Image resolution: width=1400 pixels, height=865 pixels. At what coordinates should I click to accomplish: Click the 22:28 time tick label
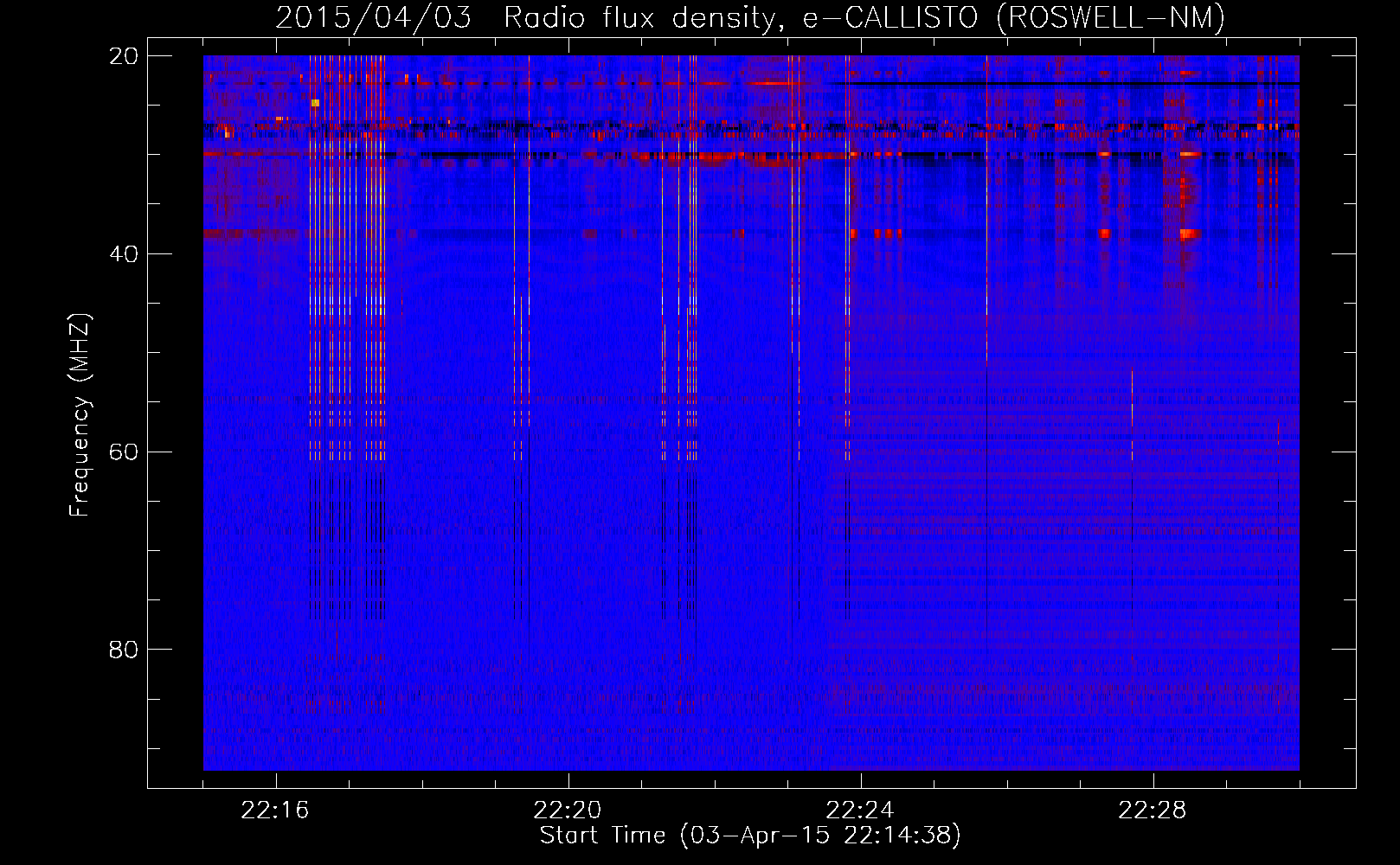pos(1153,811)
